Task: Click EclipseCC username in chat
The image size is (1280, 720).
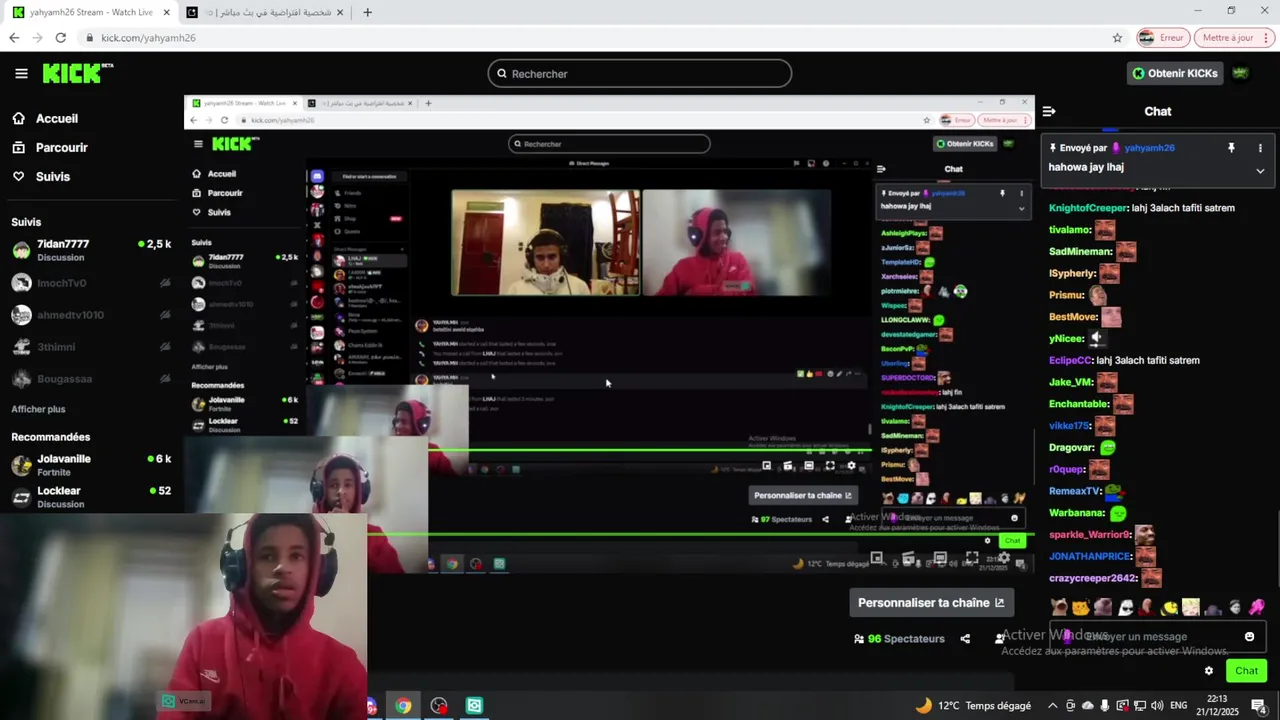Action: [x=1071, y=360]
